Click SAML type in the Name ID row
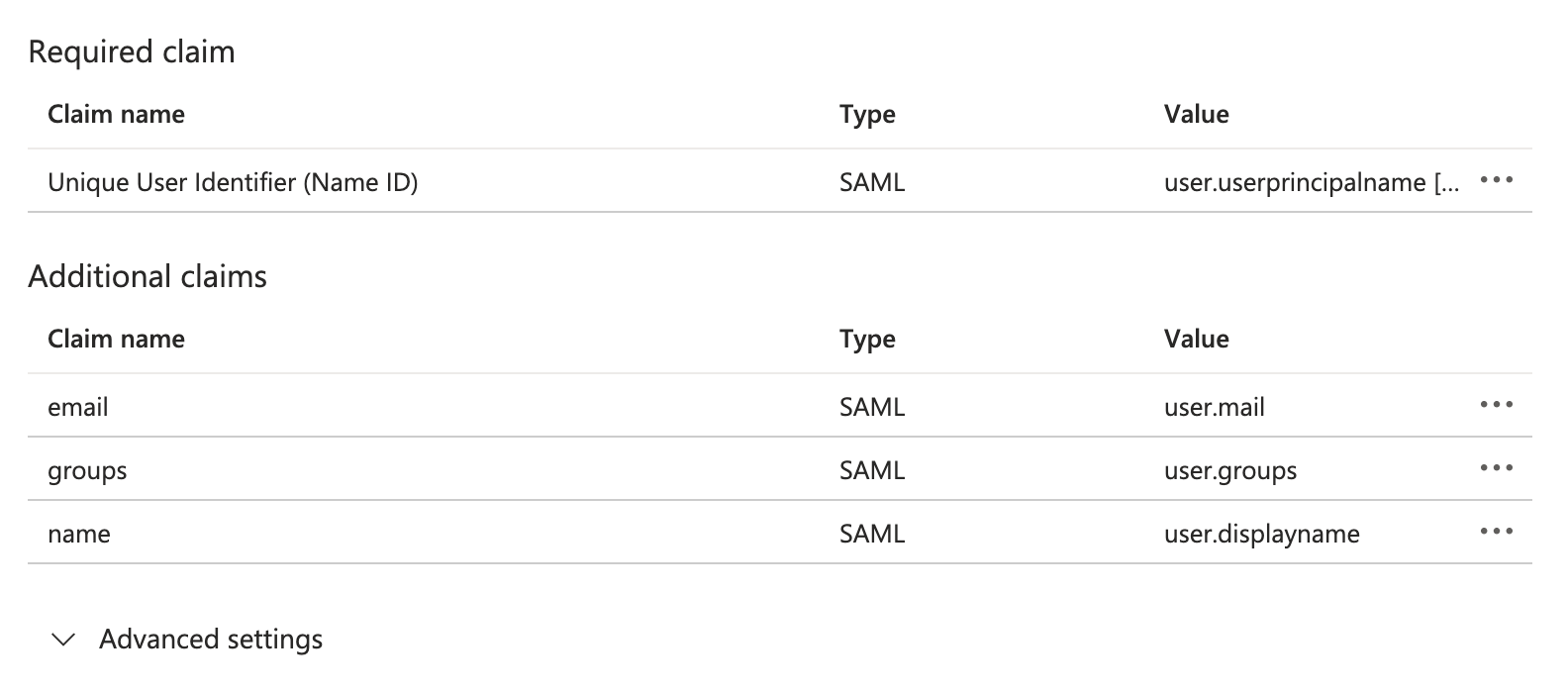Screen dimensions: 1568x693 (872, 183)
